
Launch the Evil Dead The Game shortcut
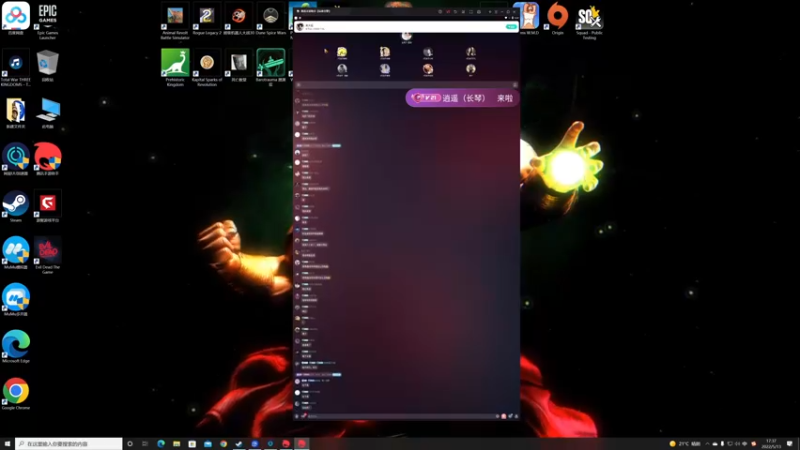(47, 255)
